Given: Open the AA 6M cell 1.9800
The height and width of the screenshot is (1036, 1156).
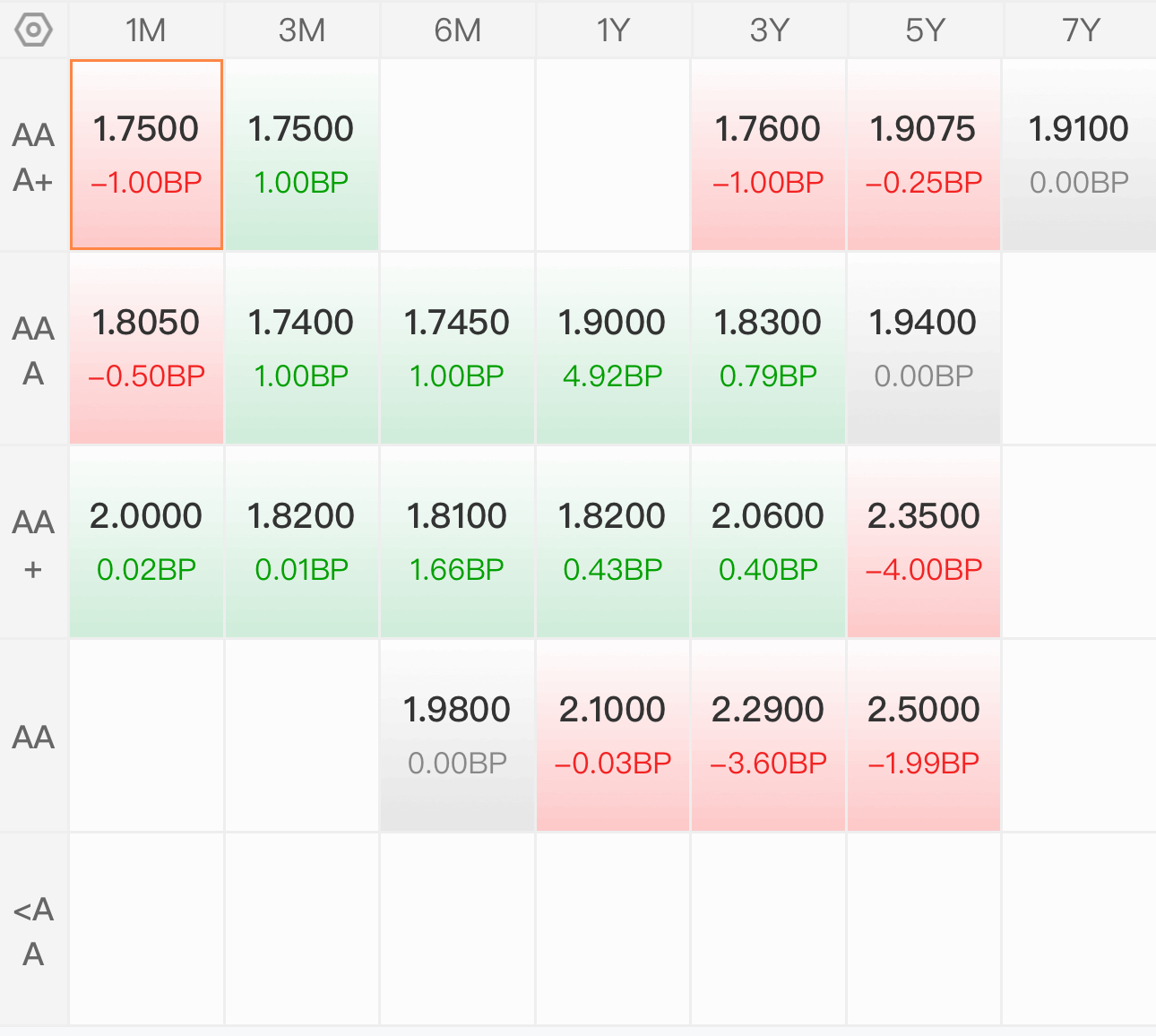Looking at the screenshot, I should [x=457, y=736].
